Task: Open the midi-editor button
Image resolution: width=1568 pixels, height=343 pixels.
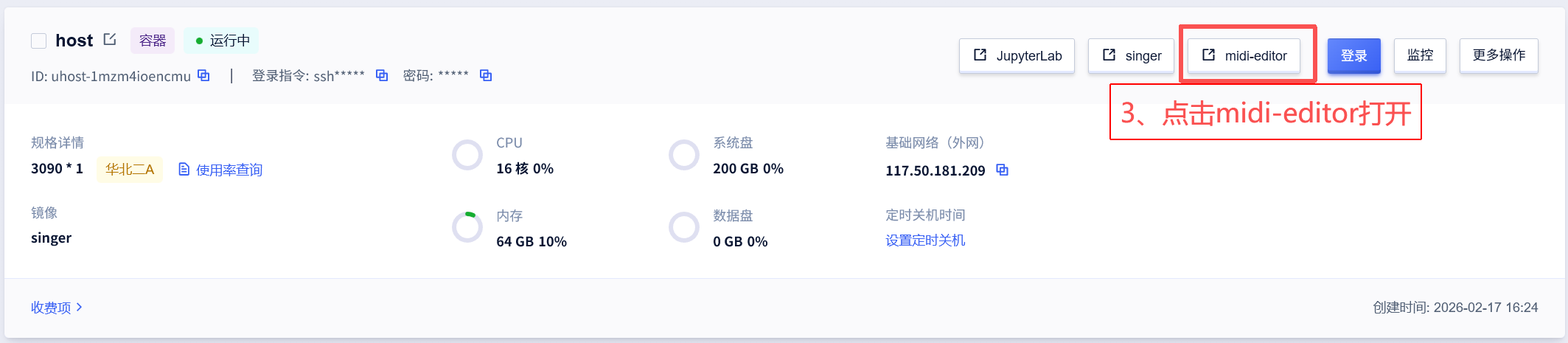Action: pos(1244,56)
